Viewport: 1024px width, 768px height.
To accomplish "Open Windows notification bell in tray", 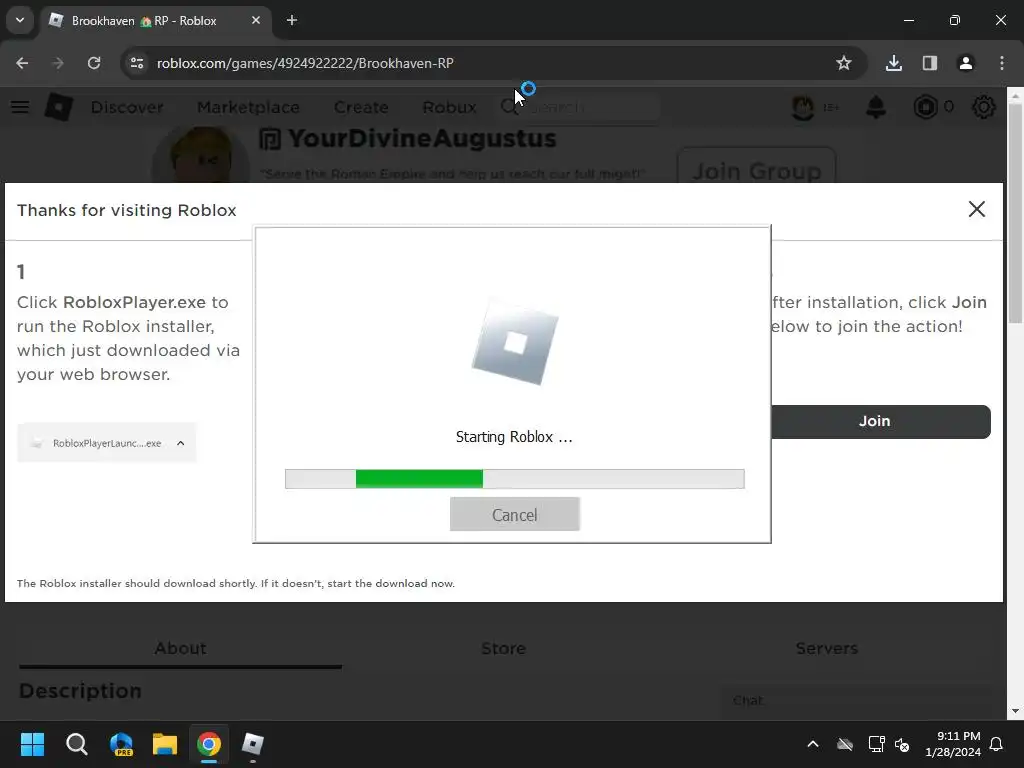I will tap(997, 744).
